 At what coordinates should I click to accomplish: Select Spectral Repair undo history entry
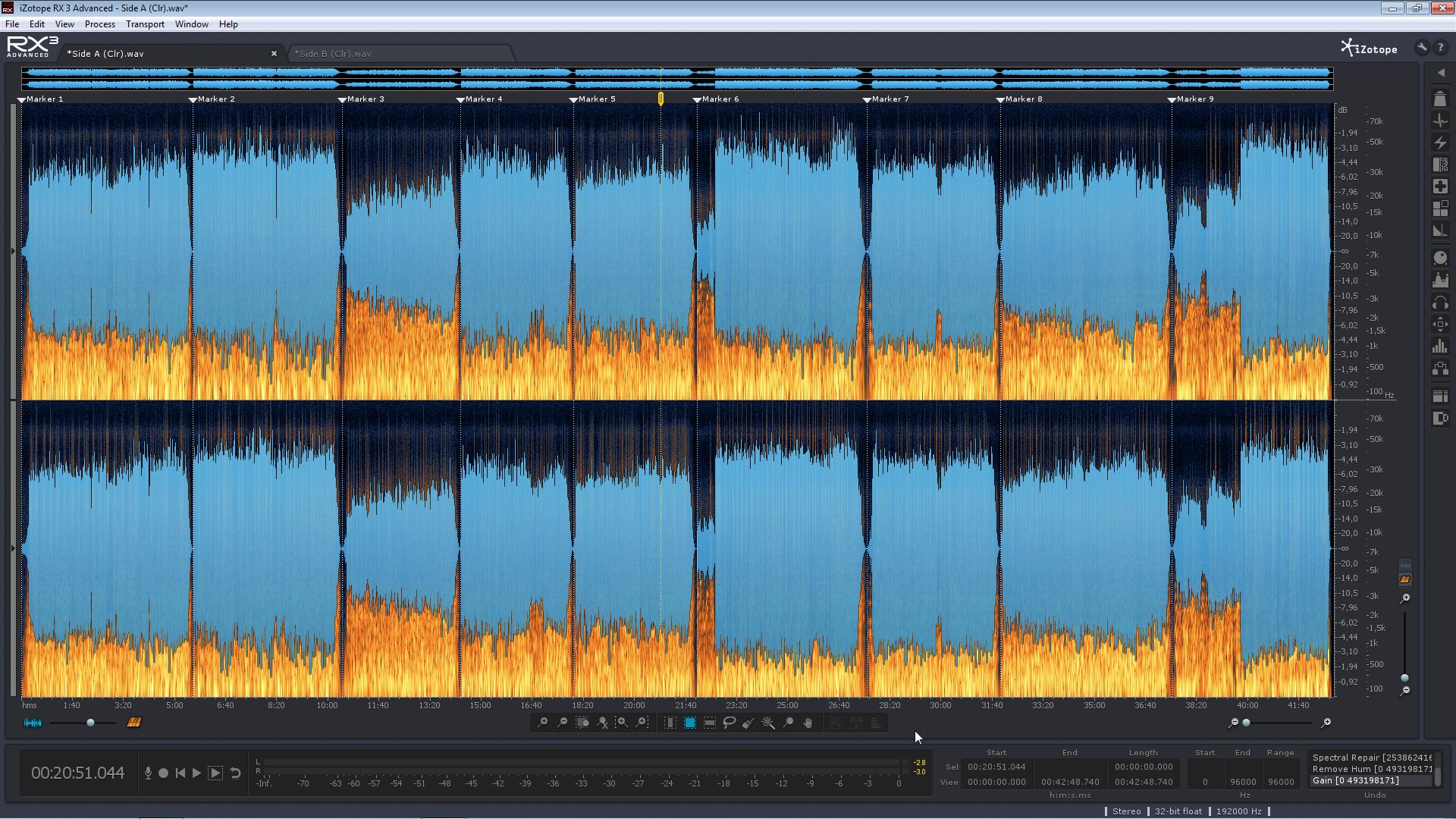1372,758
